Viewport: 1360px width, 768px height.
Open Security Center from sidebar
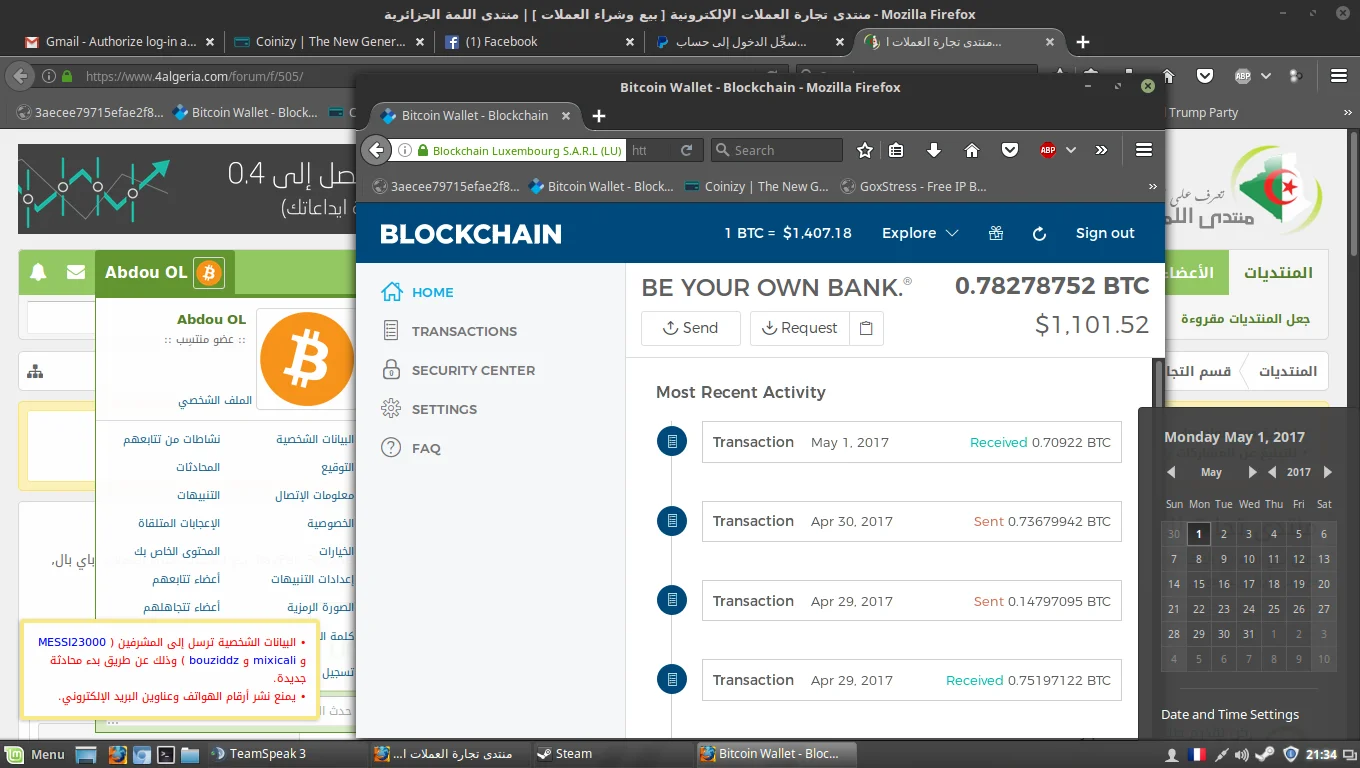[472, 370]
